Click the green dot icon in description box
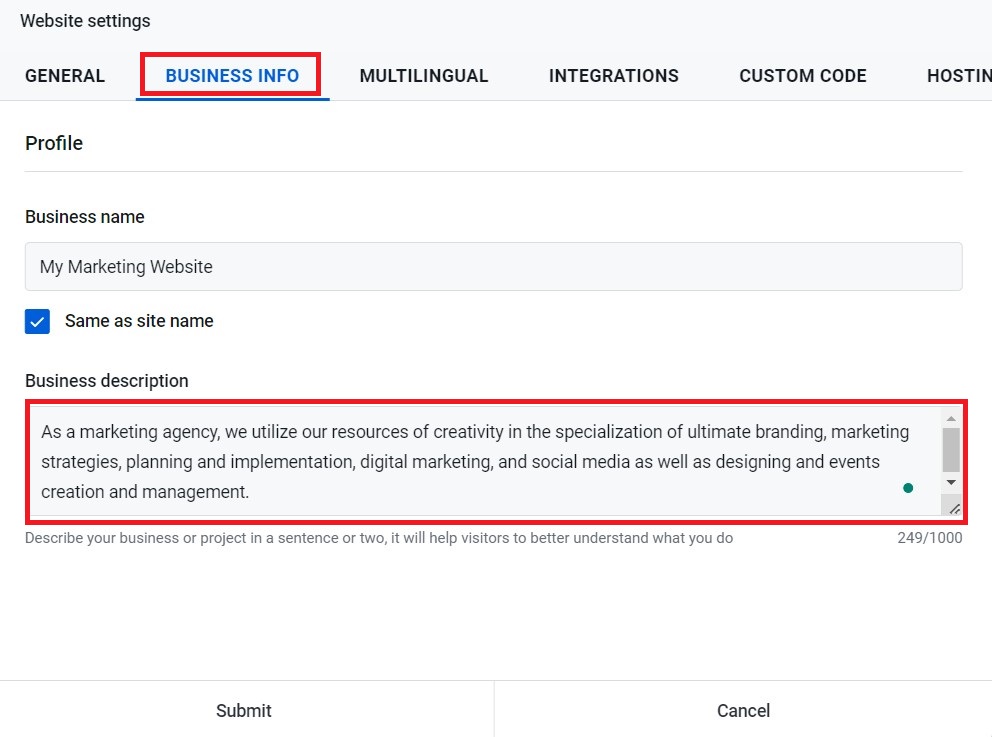The width and height of the screenshot is (992, 737). click(908, 488)
